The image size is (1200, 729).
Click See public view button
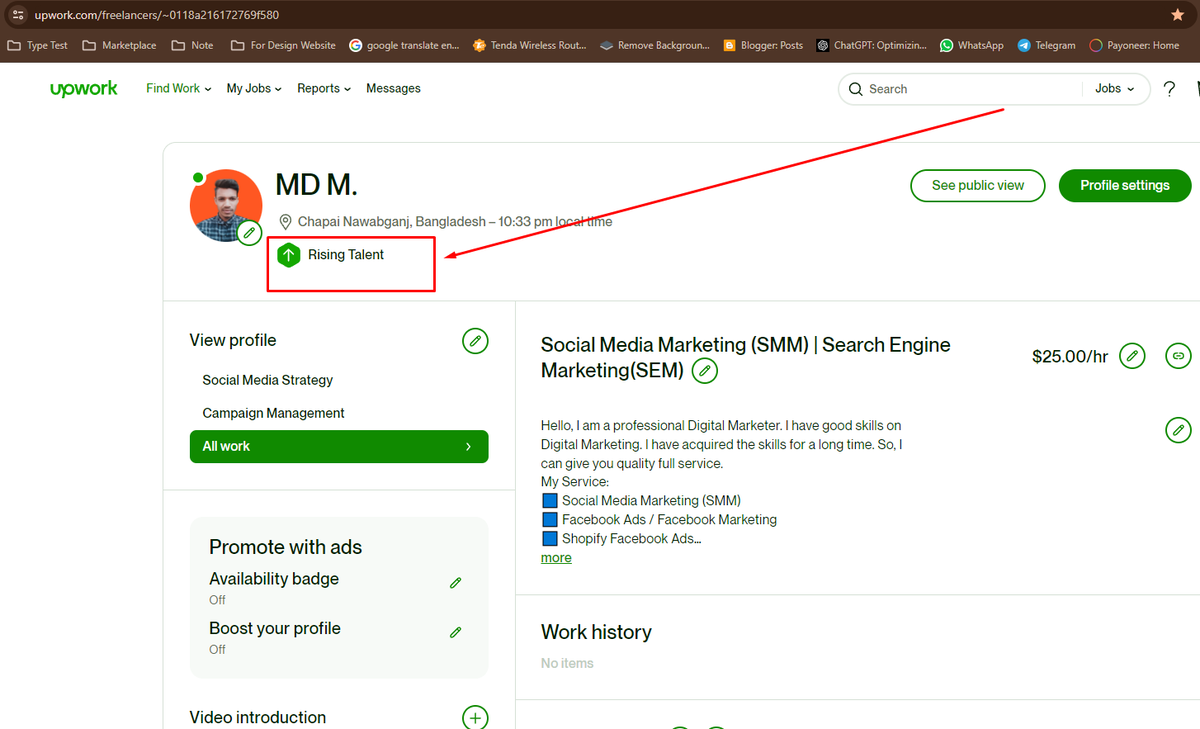[978, 185]
